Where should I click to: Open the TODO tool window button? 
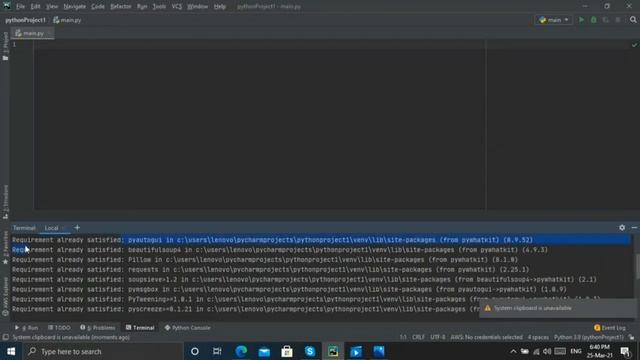(59, 328)
